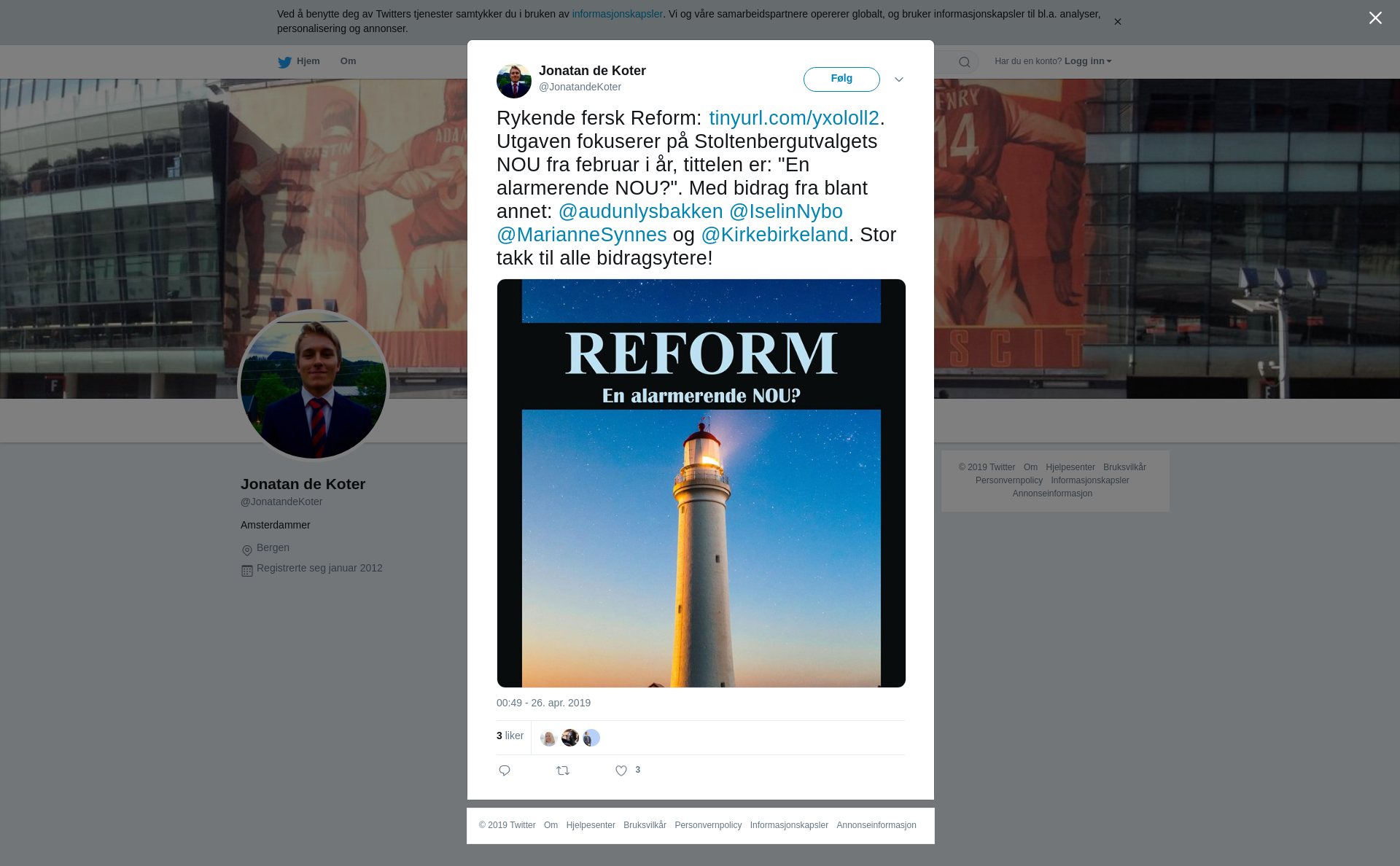Screen dimensions: 1400x866
Task: Open the @Kirkebirkeland mention link
Action: [x=774, y=235]
